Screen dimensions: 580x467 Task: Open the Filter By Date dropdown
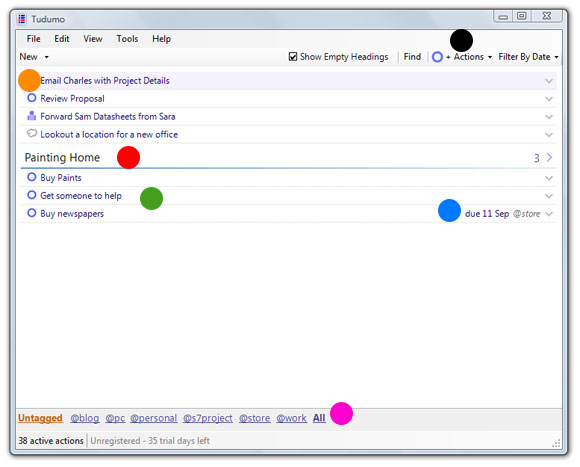coord(528,57)
